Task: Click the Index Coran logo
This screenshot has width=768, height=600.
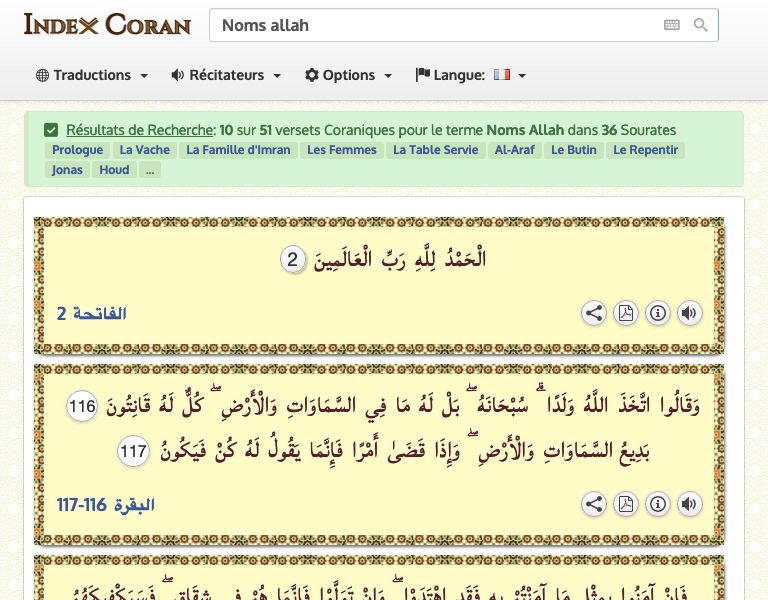Action: tap(107, 24)
